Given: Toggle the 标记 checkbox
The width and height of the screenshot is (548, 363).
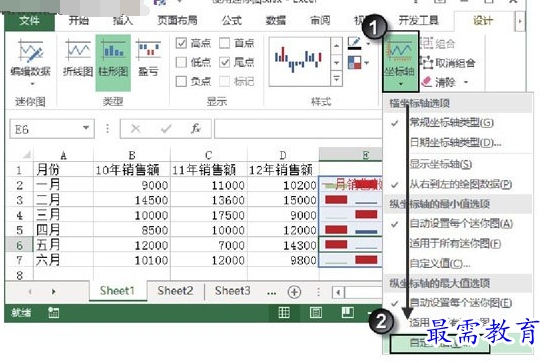Looking at the screenshot, I should [224, 82].
